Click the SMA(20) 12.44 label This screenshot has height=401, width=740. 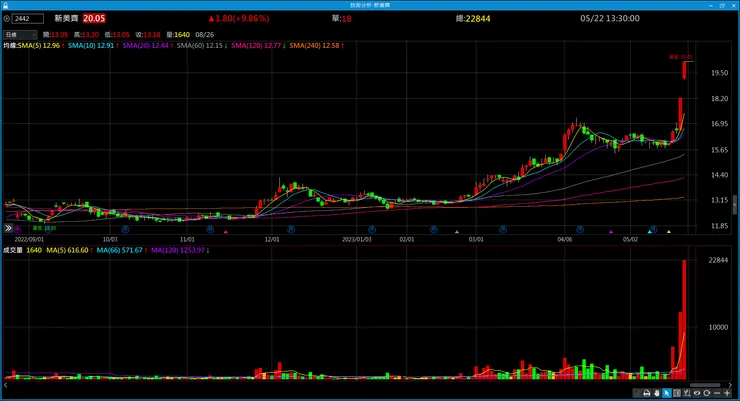[145, 46]
